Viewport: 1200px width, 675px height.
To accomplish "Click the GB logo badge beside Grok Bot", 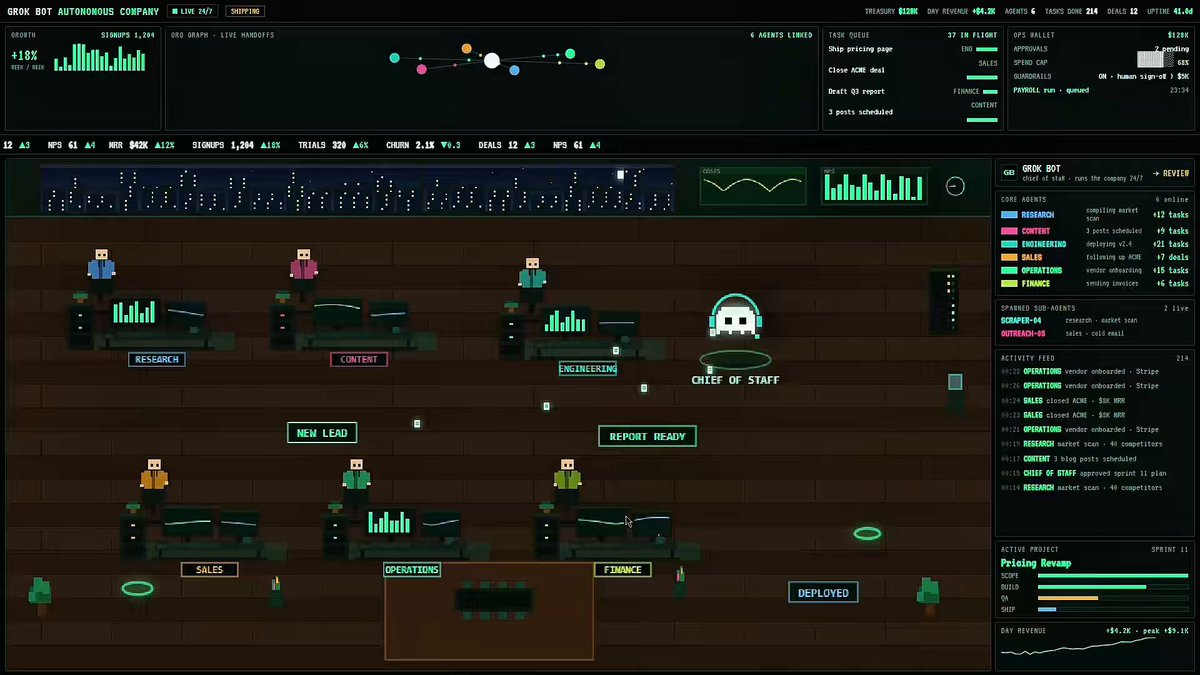I will (1009, 173).
